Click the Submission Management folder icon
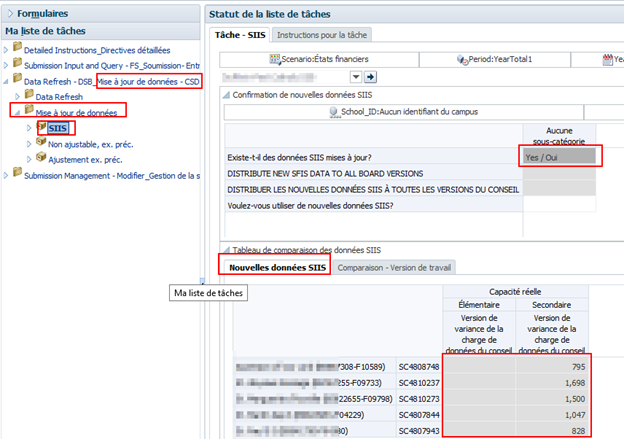 coord(17,175)
